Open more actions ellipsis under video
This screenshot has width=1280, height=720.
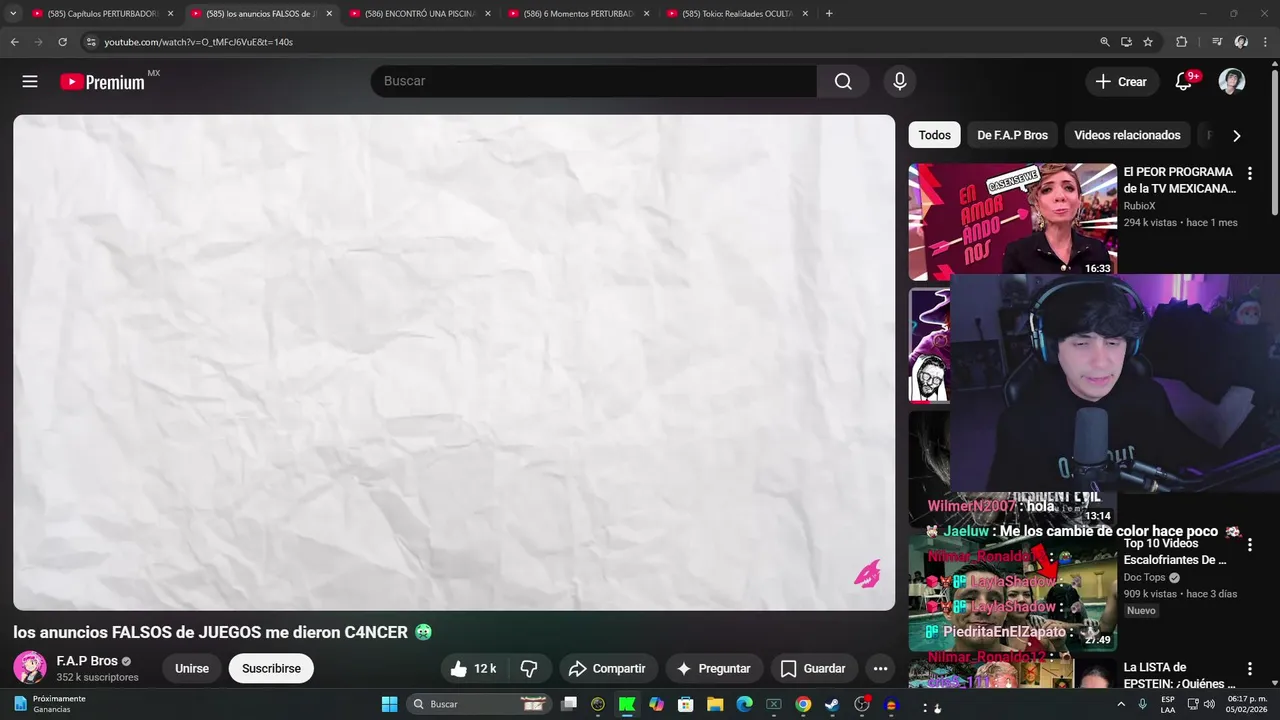point(880,669)
